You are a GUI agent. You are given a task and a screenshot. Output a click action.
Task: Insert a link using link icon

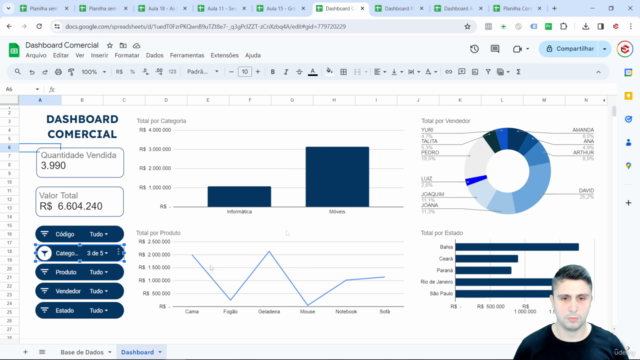pyautogui.click(x=449, y=72)
